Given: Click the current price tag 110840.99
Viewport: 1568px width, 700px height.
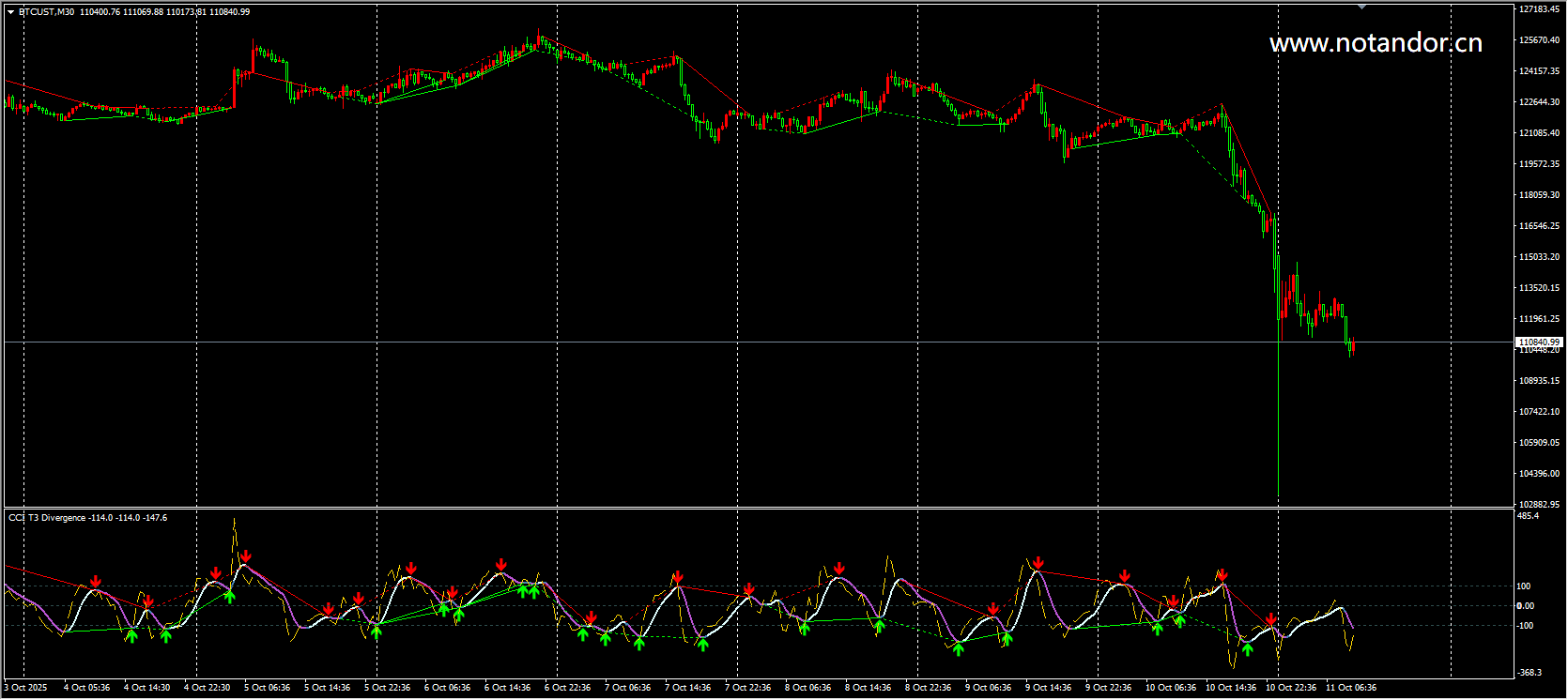Looking at the screenshot, I should click(x=1539, y=342).
